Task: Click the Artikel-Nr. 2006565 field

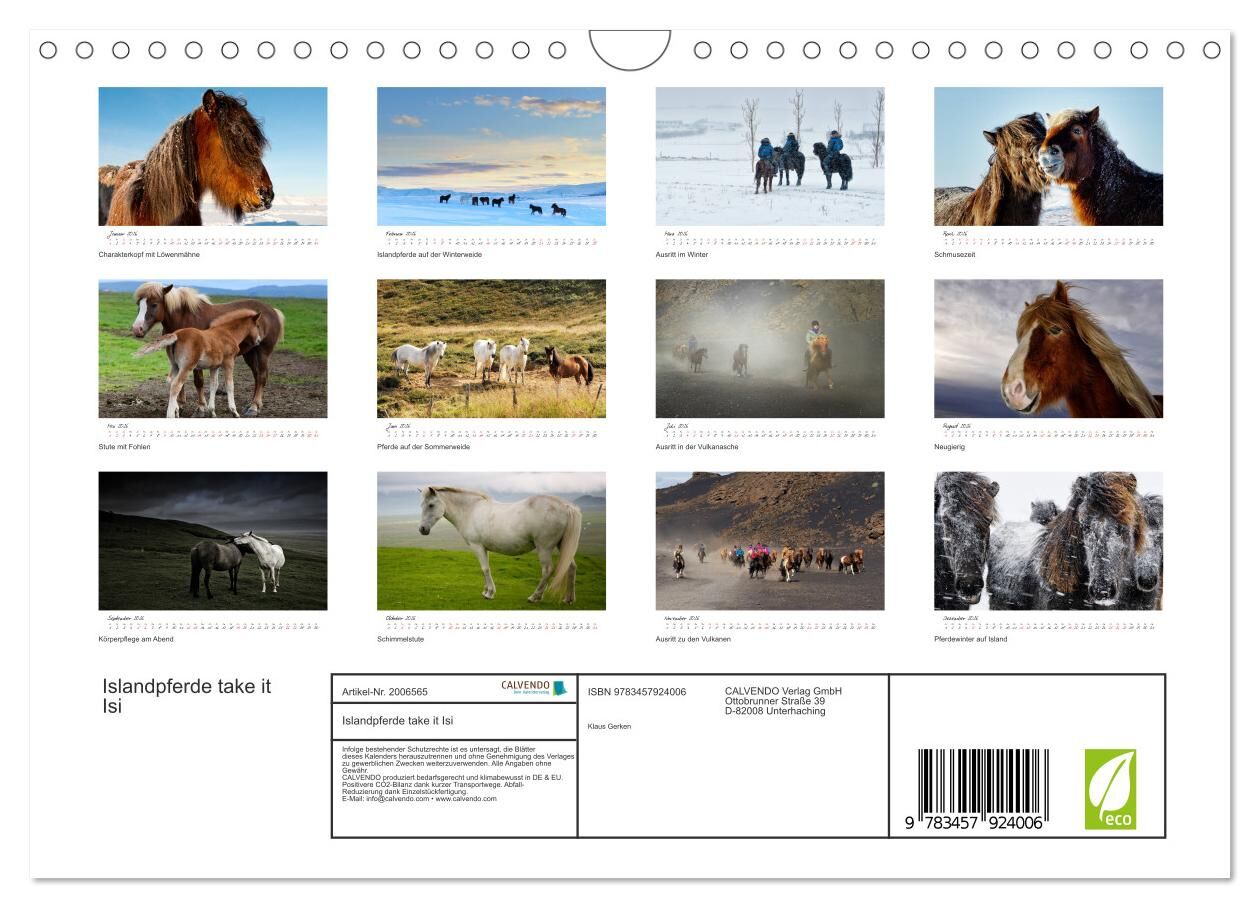Action: click(x=385, y=692)
